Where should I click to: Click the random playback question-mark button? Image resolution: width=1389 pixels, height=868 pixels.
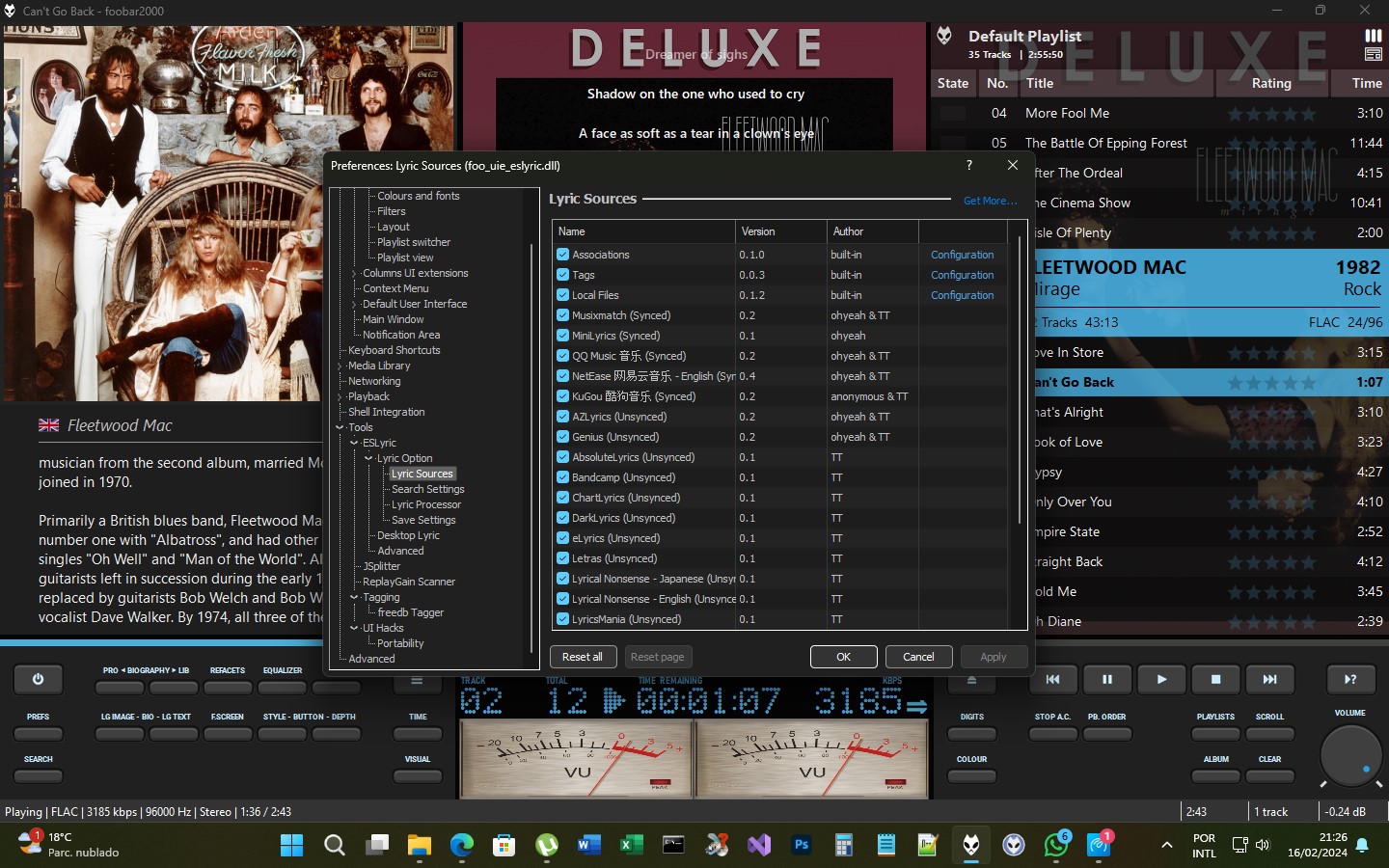coord(1349,679)
